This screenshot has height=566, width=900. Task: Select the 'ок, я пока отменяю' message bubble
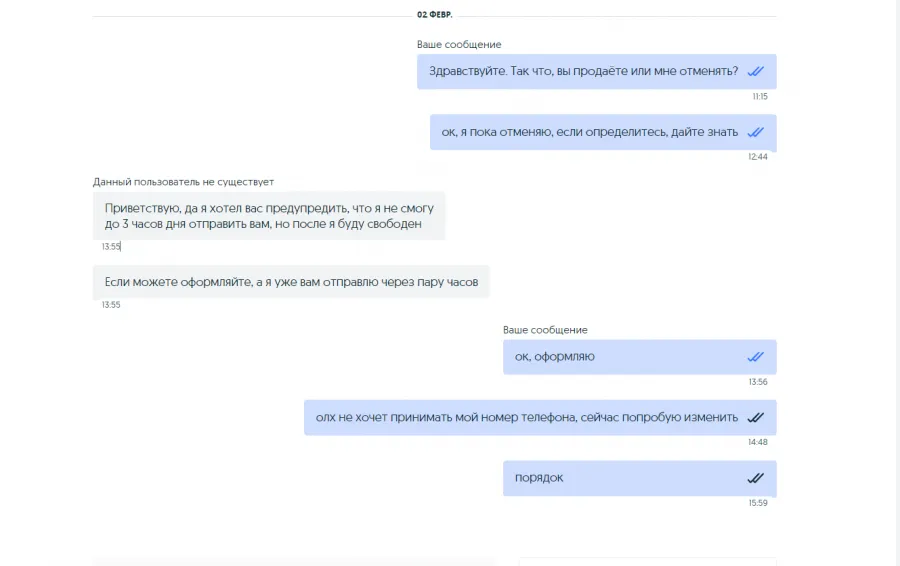(x=603, y=132)
